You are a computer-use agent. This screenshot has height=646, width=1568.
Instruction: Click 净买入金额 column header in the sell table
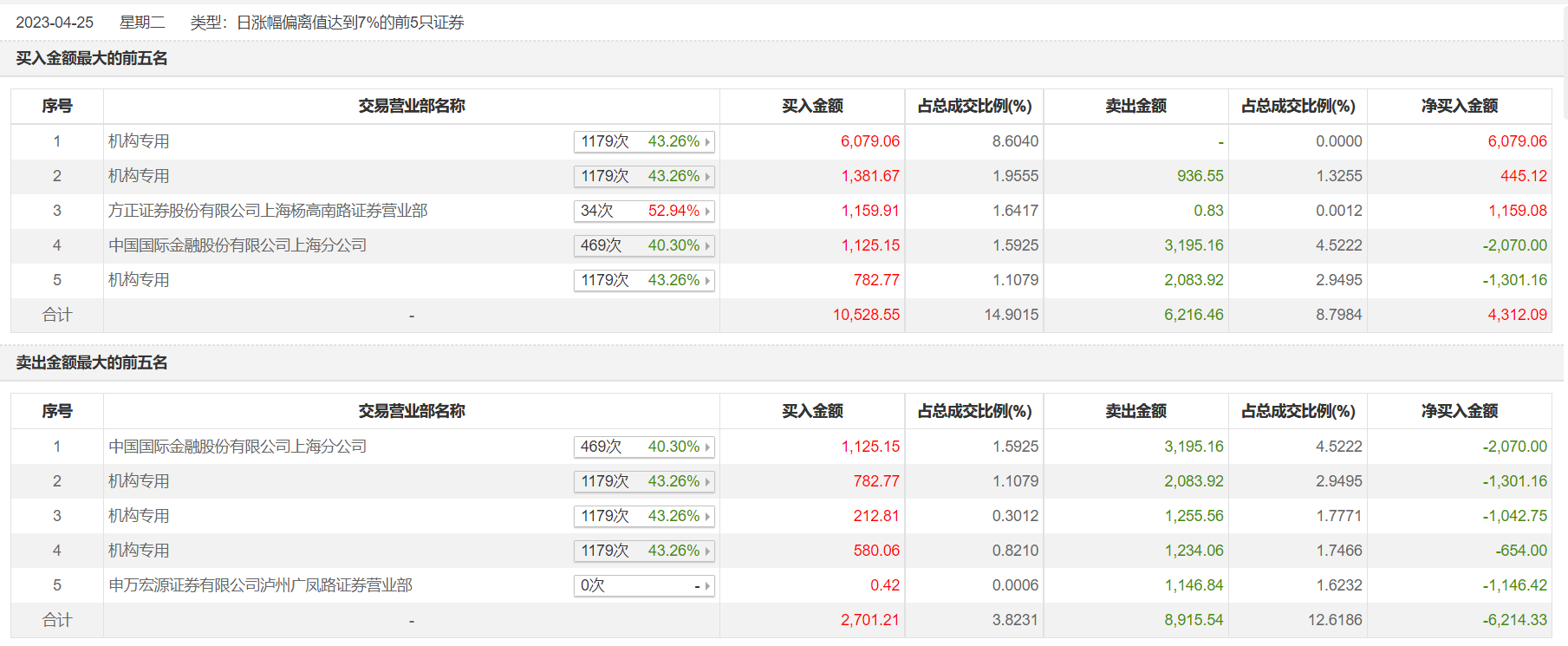pos(1459,411)
